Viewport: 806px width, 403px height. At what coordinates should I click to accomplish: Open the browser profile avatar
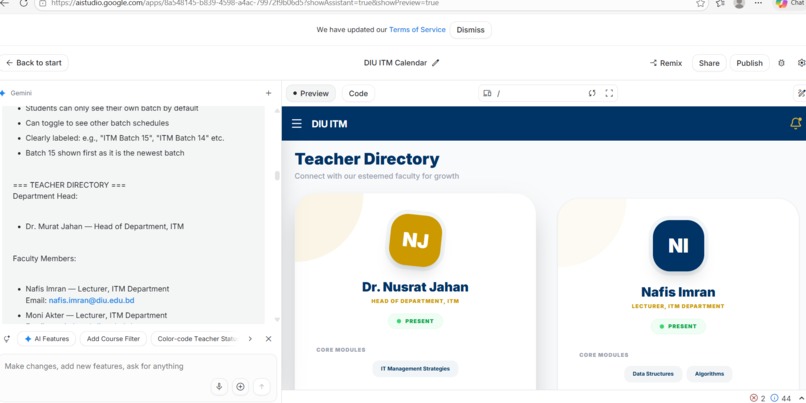[739, 3]
